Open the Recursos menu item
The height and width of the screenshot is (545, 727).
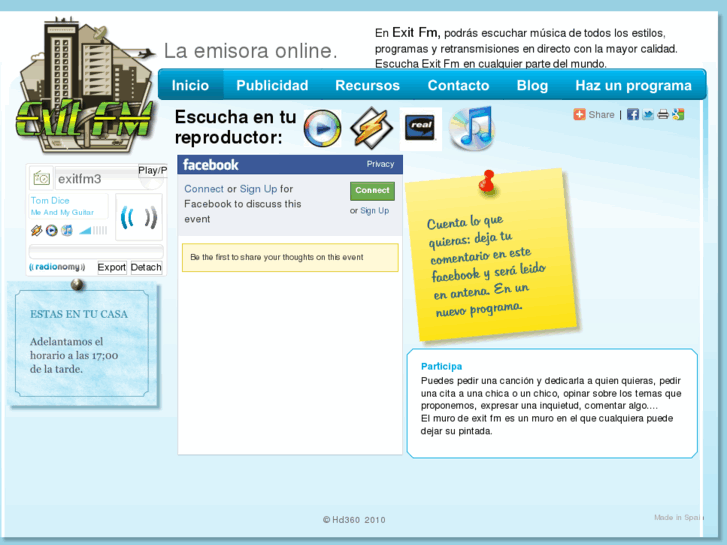click(367, 85)
